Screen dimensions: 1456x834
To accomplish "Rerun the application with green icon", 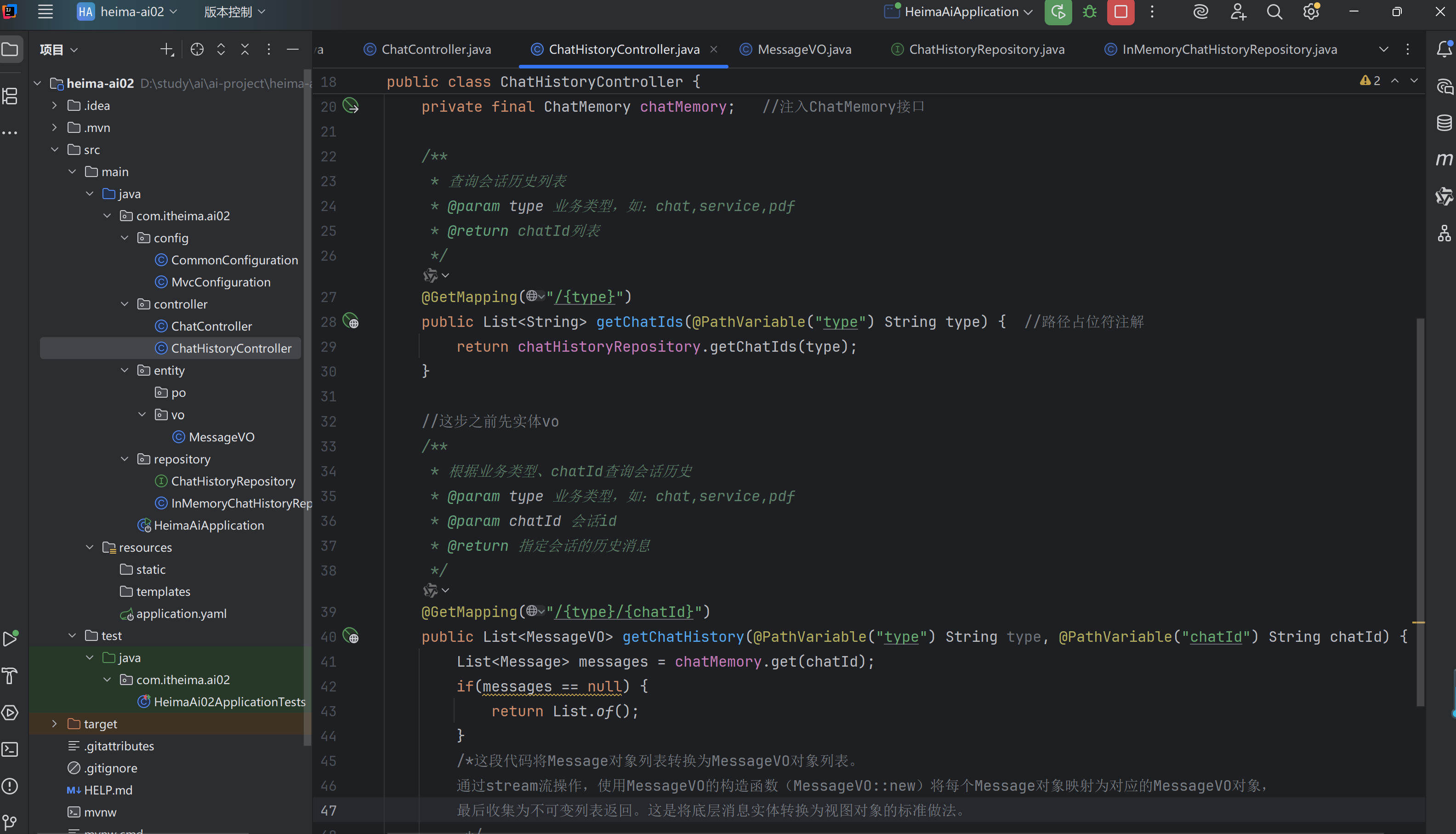I will 1058,12.
